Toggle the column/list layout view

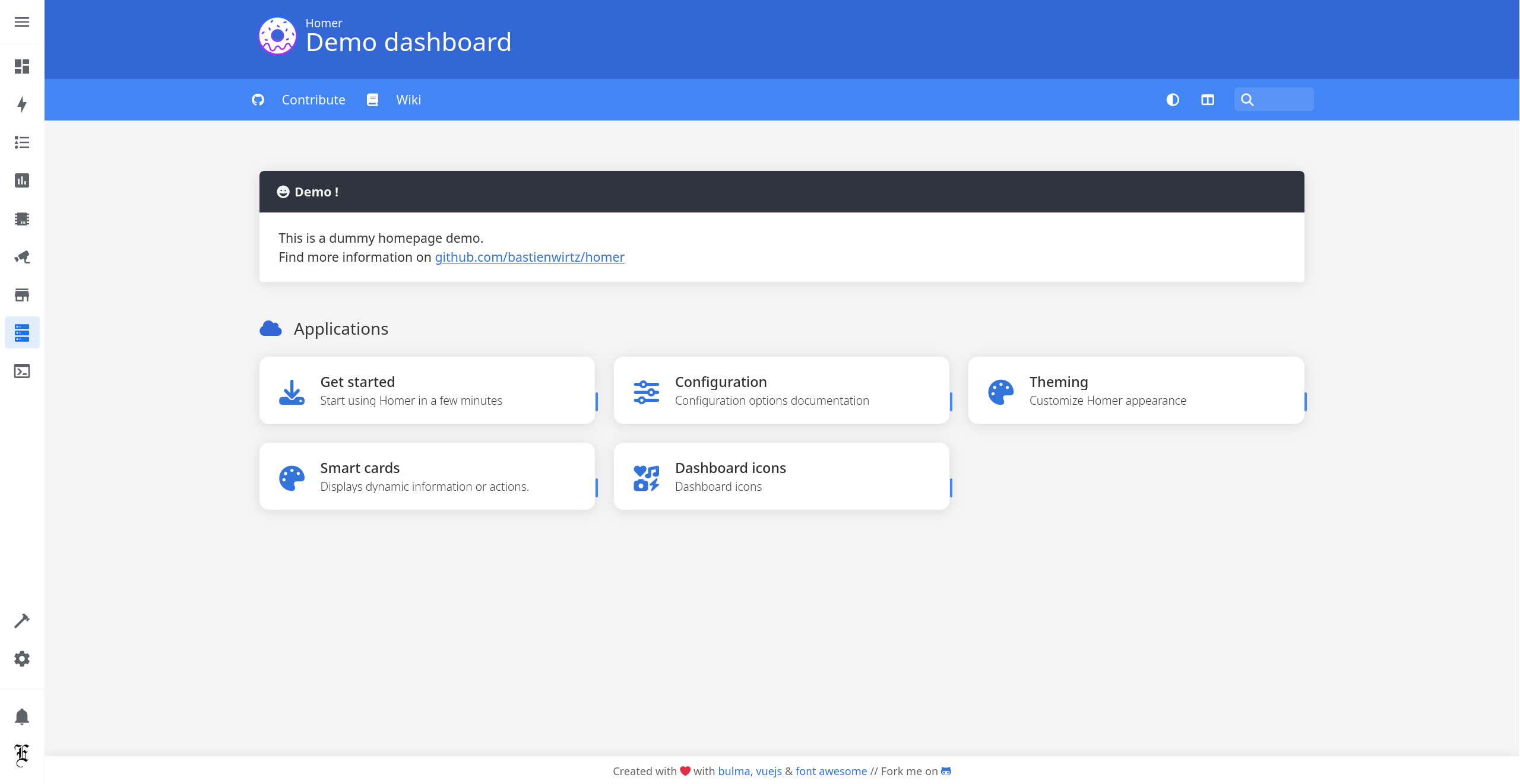[x=1208, y=100]
